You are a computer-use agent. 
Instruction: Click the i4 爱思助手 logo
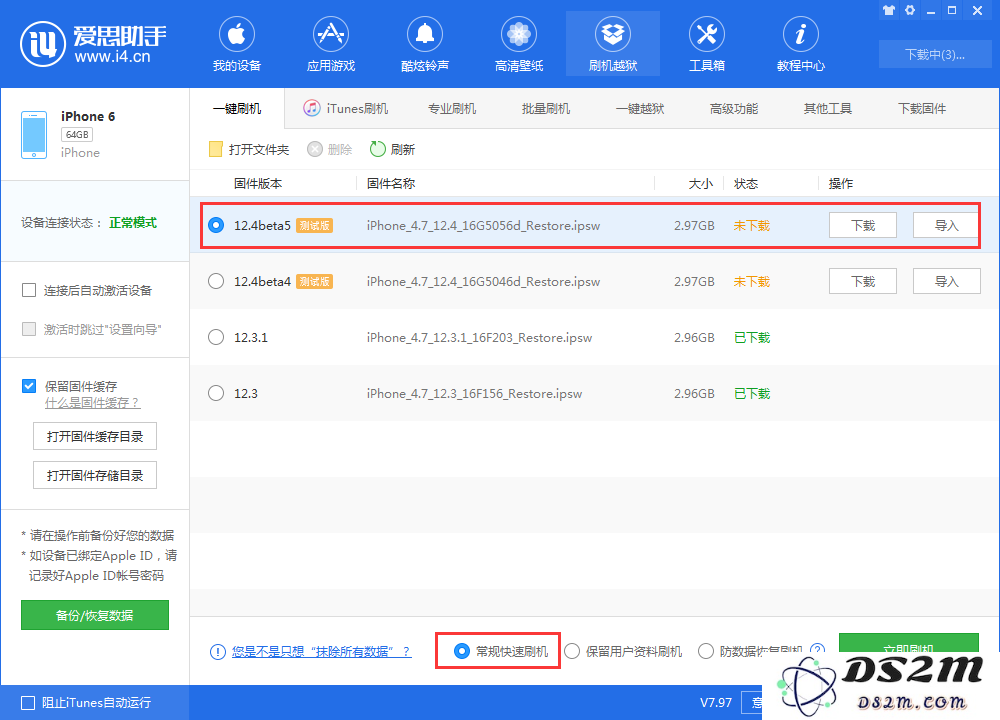click(93, 43)
